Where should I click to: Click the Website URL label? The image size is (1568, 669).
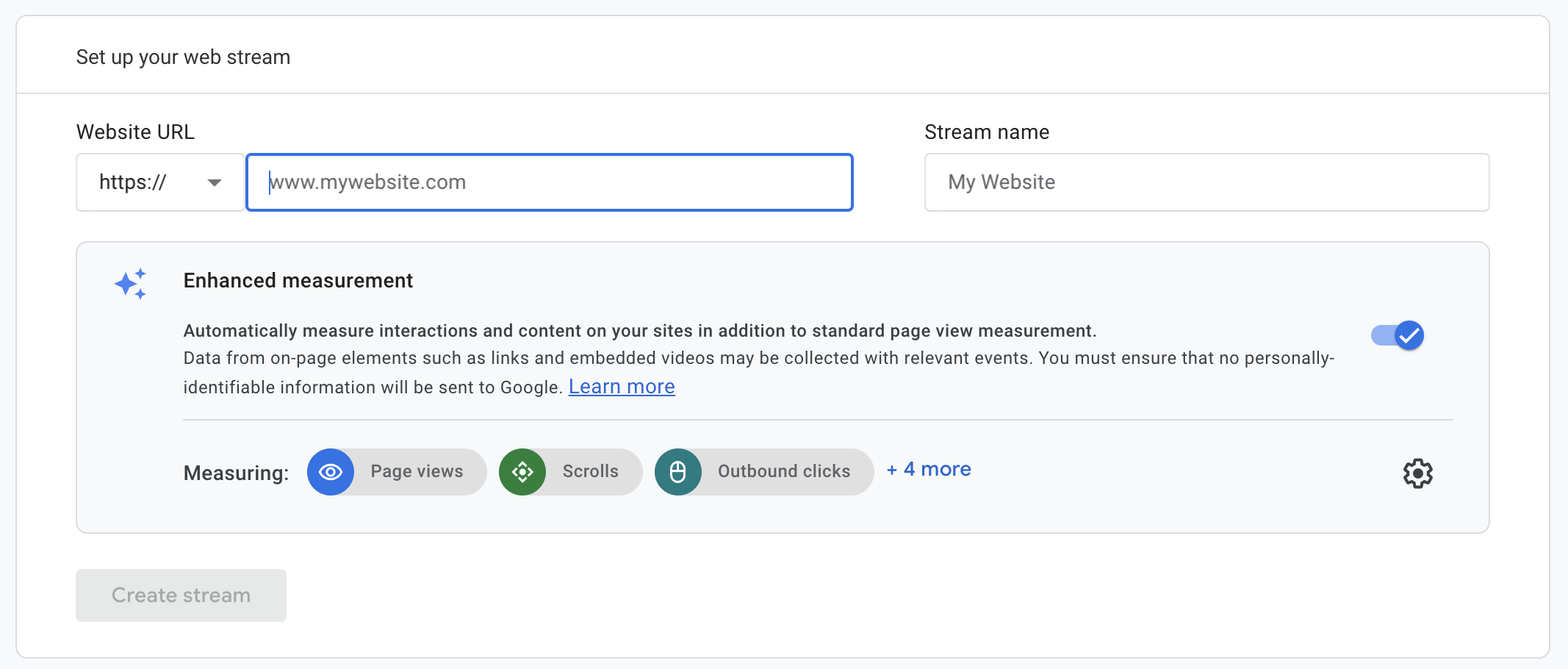[135, 132]
